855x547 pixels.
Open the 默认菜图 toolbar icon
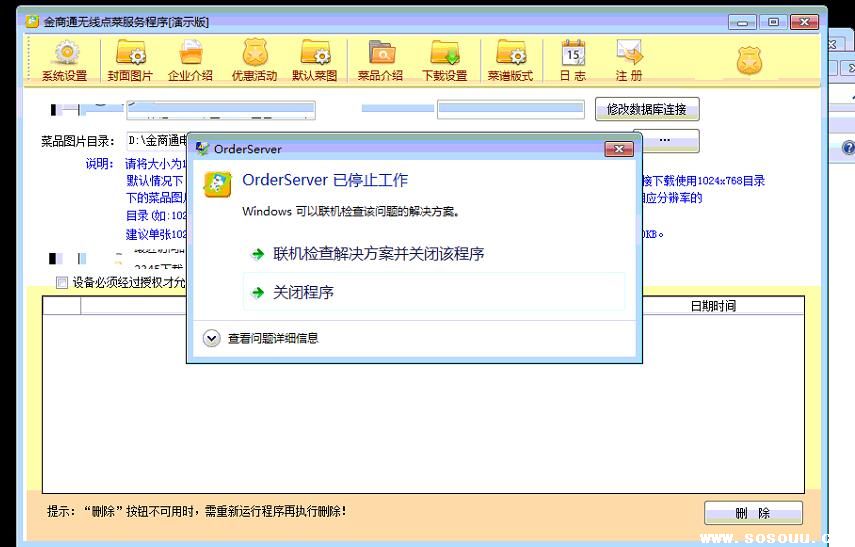tap(315, 61)
